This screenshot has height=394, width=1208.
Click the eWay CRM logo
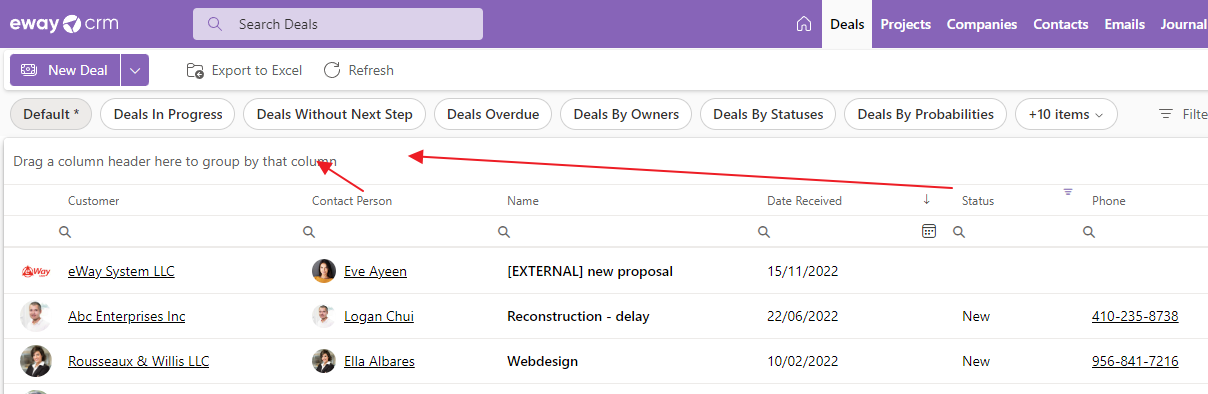64,23
